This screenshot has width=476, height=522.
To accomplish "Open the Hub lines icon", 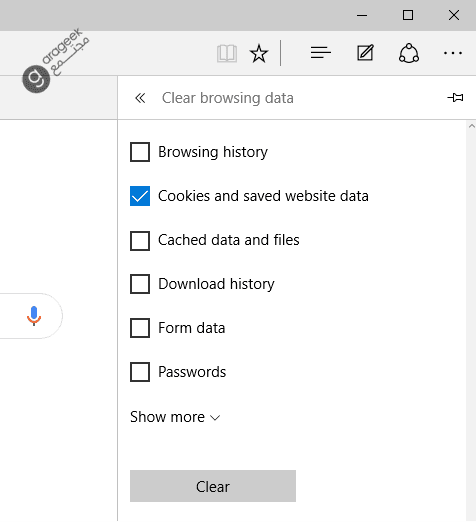I will pyautogui.click(x=320, y=53).
